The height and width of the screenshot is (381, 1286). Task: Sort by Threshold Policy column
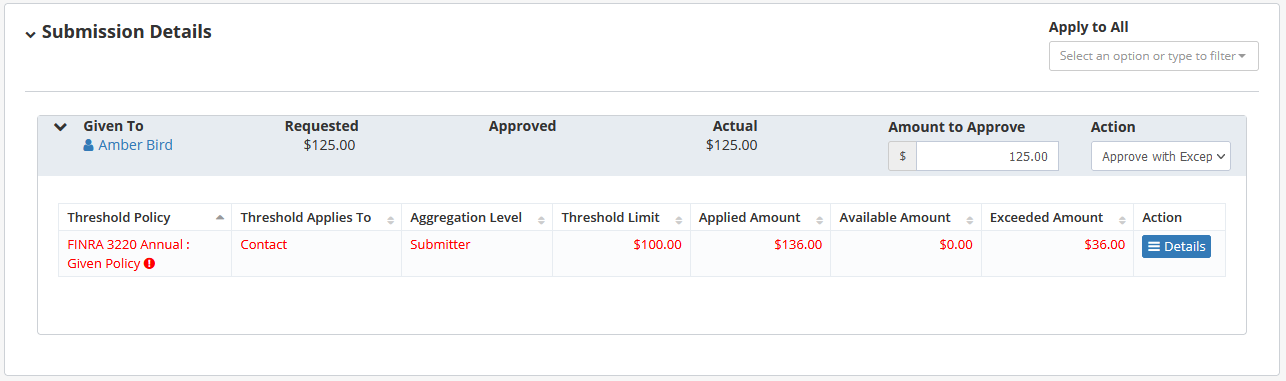pos(145,217)
